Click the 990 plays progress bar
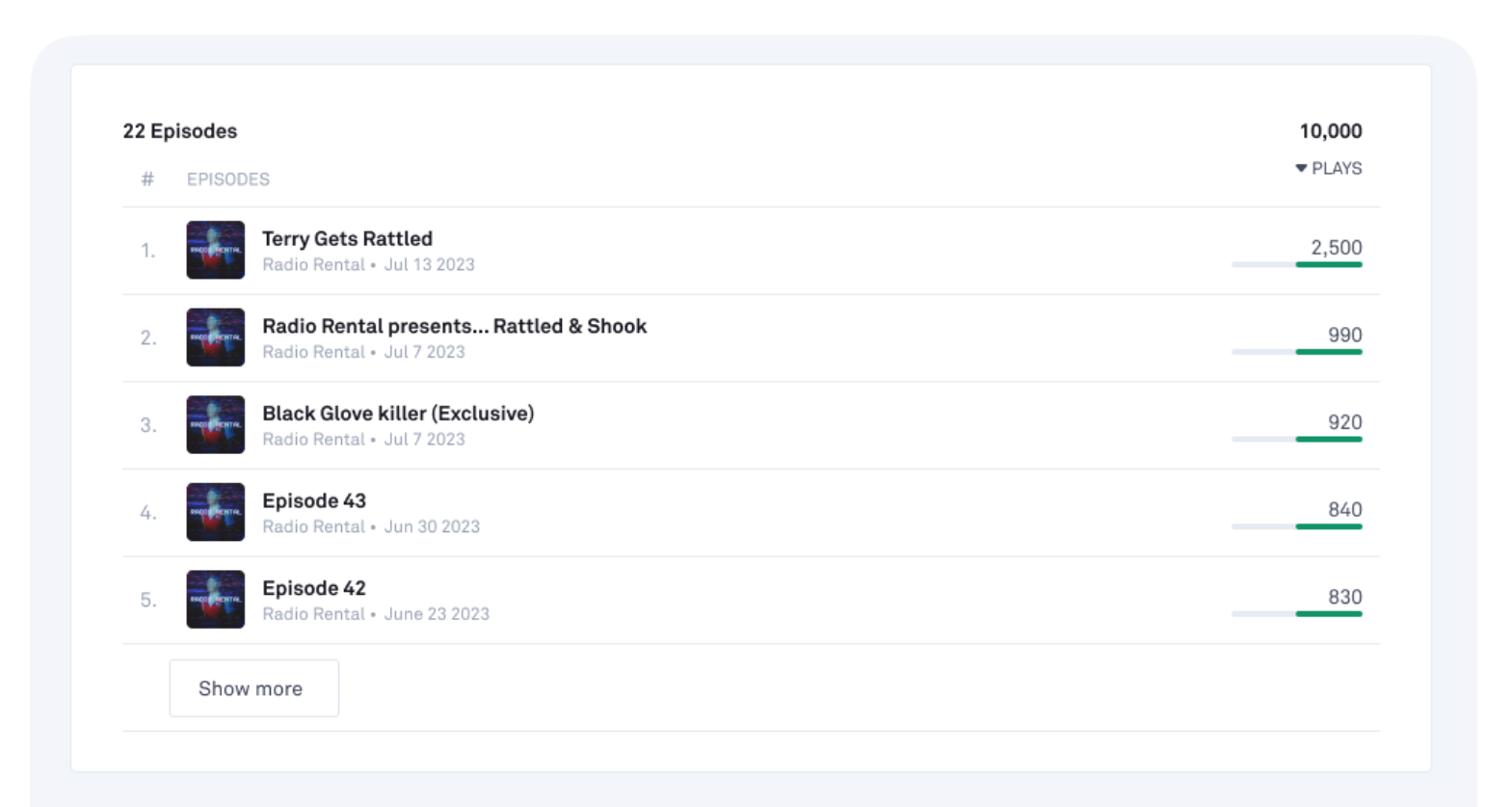This screenshot has height=807, width=1512. (x=1296, y=352)
